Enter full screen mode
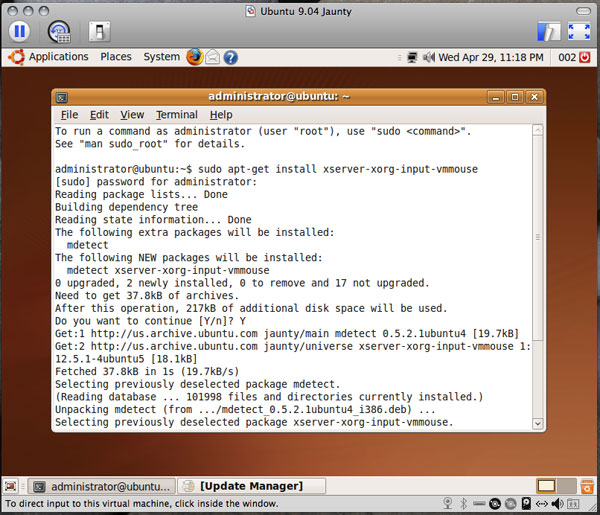The width and height of the screenshot is (600, 515). (x=579, y=31)
